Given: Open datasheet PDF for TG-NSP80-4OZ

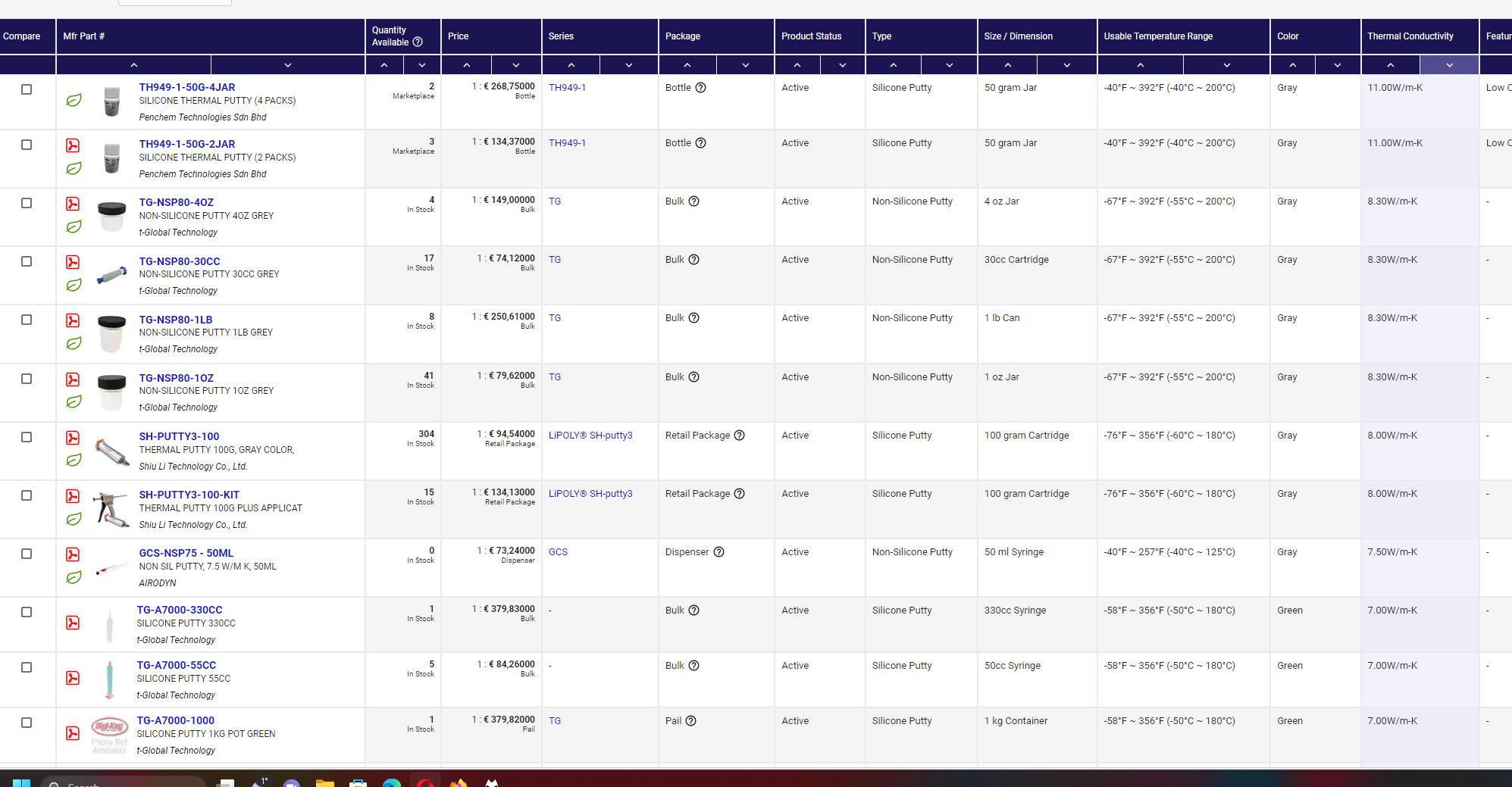Looking at the screenshot, I should pyautogui.click(x=73, y=204).
